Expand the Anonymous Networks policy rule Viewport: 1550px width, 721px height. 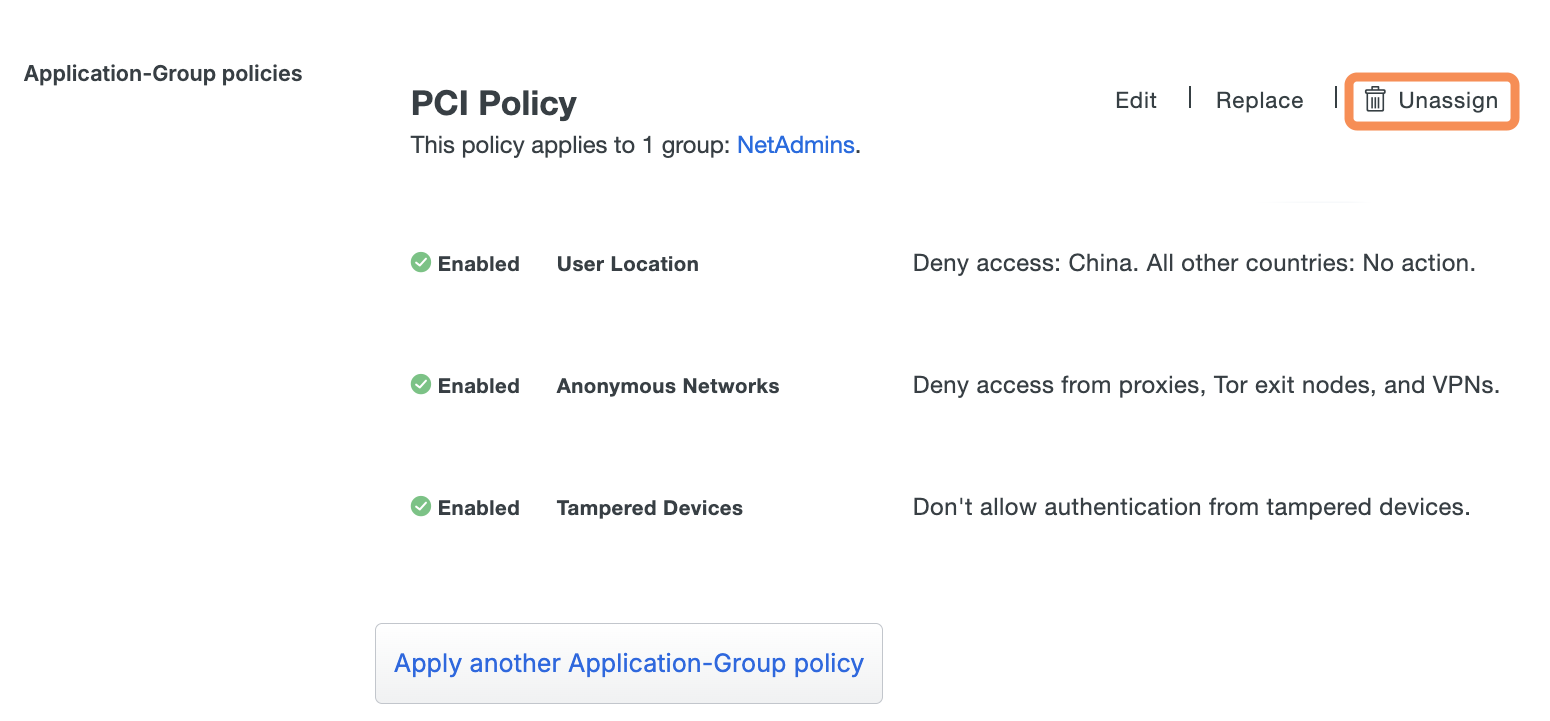tap(667, 385)
